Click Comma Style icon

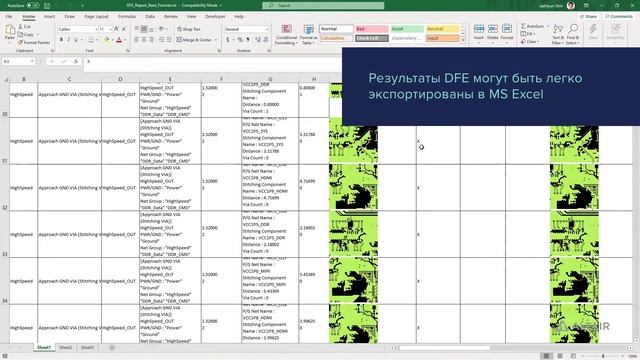pyautogui.click(x=248, y=40)
